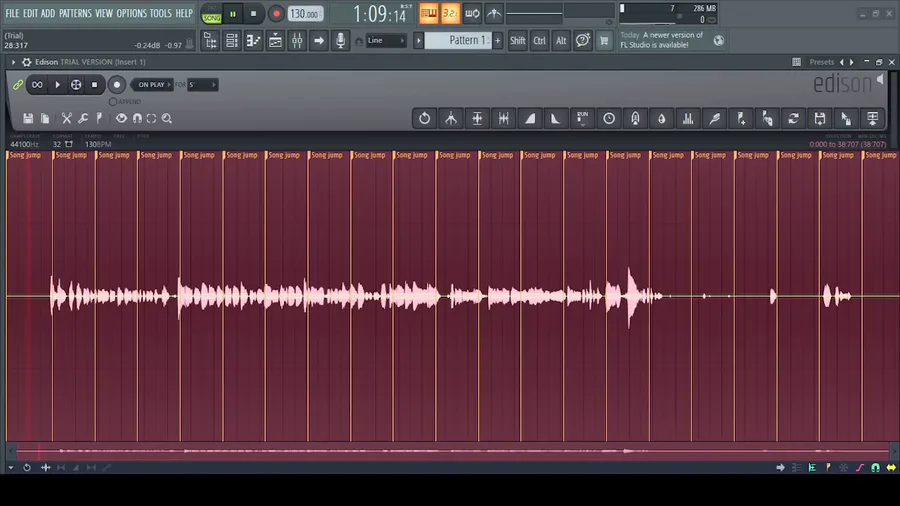Add new pattern with plus button
900x506 pixels.
498,41
